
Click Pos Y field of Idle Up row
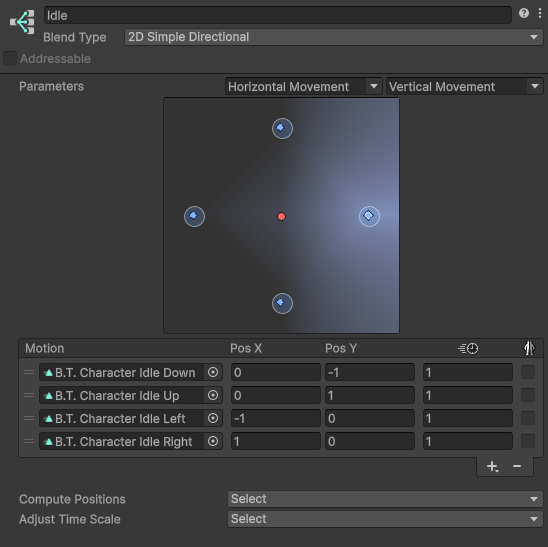pos(370,395)
